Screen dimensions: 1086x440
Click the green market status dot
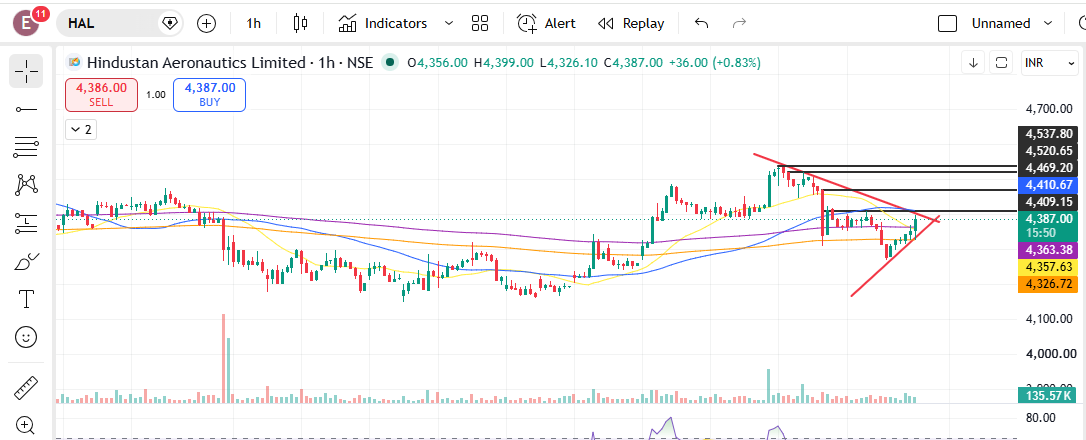(x=391, y=62)
